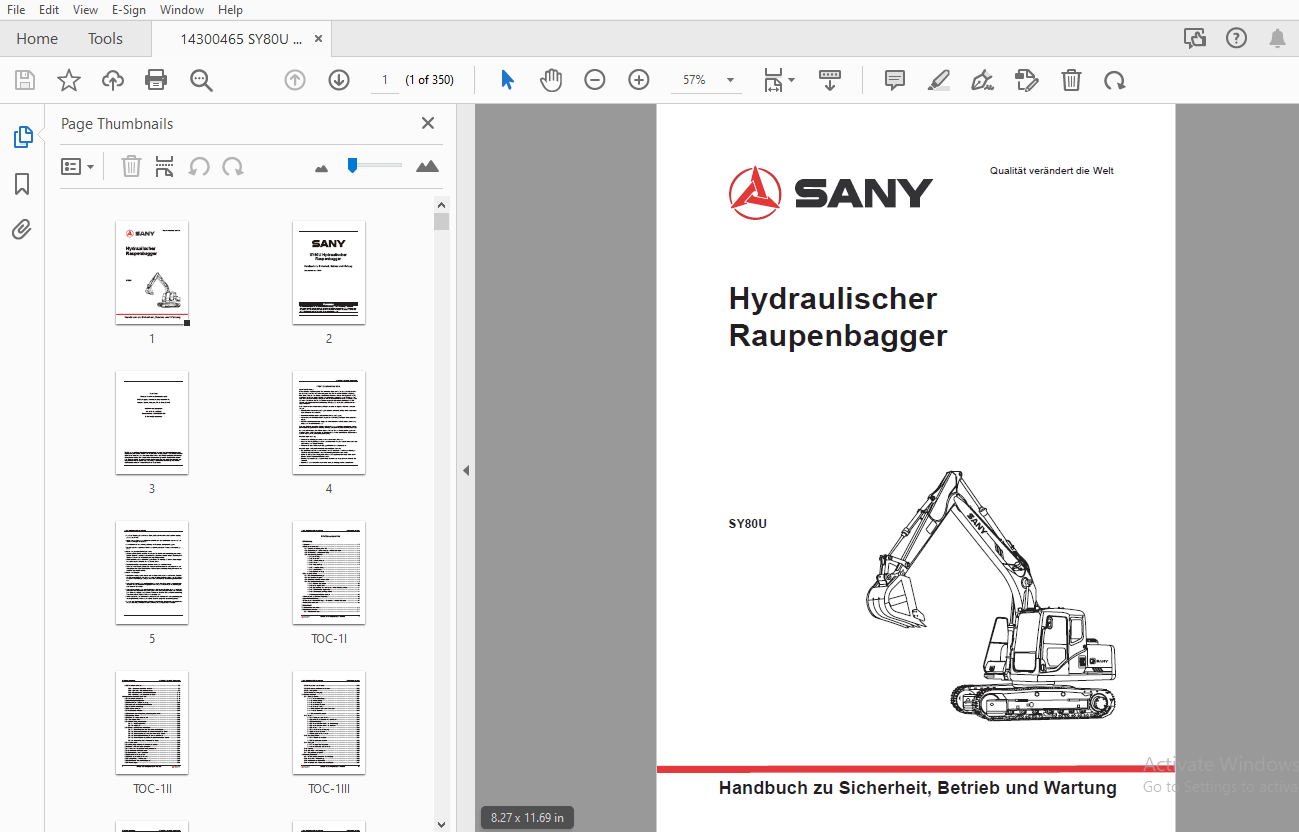Select page 2 thumbnail
1299x832 pixels.
point(329,272)
